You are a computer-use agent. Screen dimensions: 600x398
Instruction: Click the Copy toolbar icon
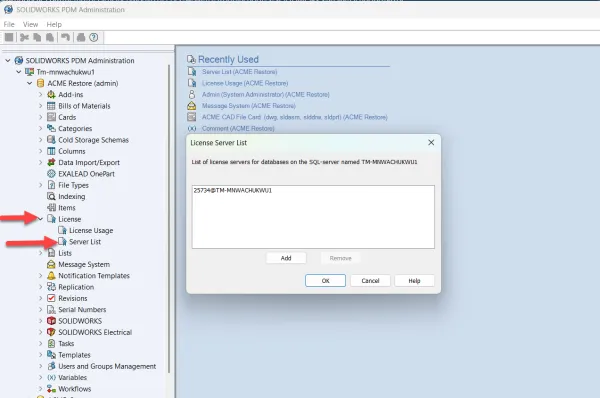click(x=37, y=37)
